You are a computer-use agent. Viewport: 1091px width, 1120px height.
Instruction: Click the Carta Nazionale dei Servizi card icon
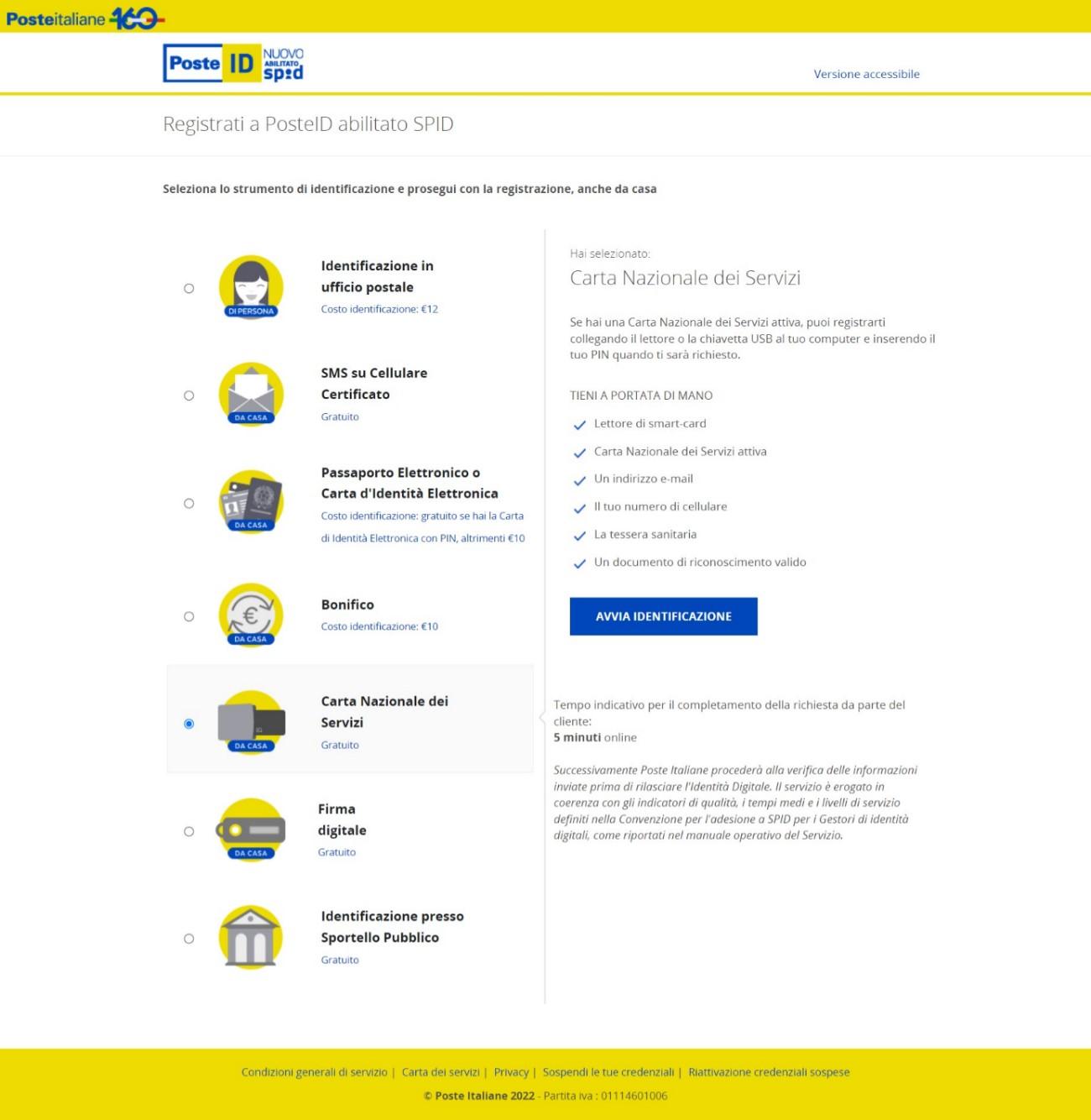pyautogui.click(x=251, y=723)
